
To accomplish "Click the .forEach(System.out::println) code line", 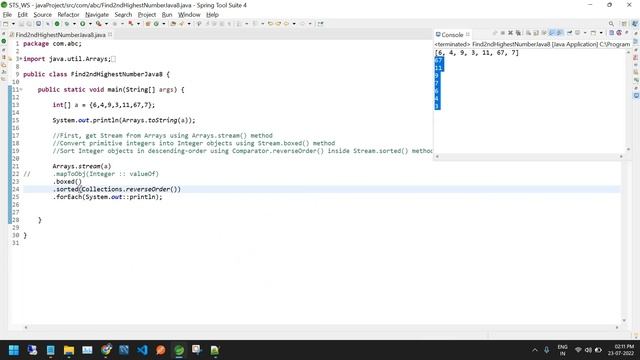I will point(107,197).
